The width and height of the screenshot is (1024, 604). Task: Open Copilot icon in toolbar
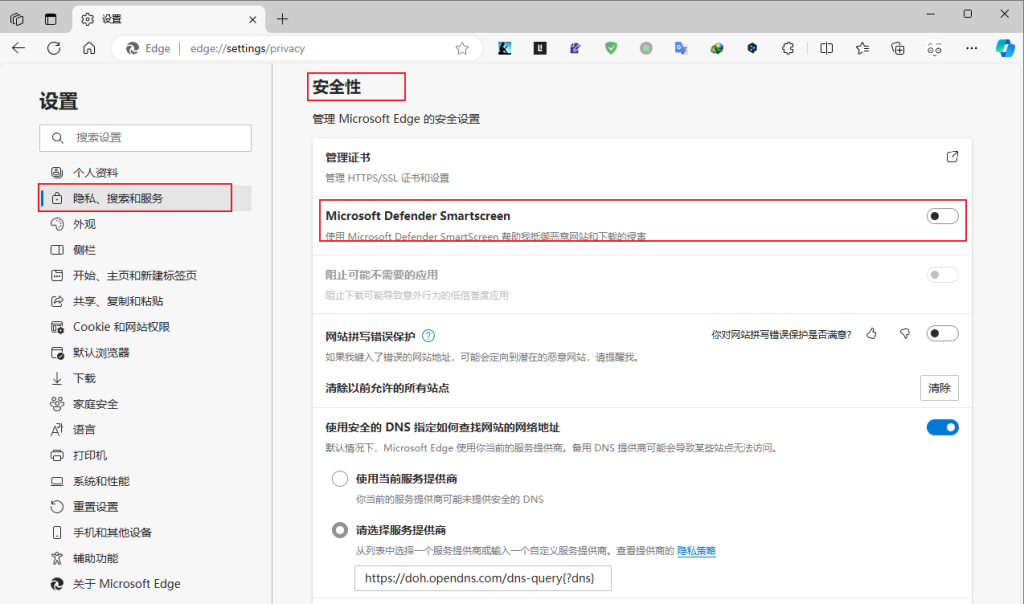click(x=1005, y=48)
